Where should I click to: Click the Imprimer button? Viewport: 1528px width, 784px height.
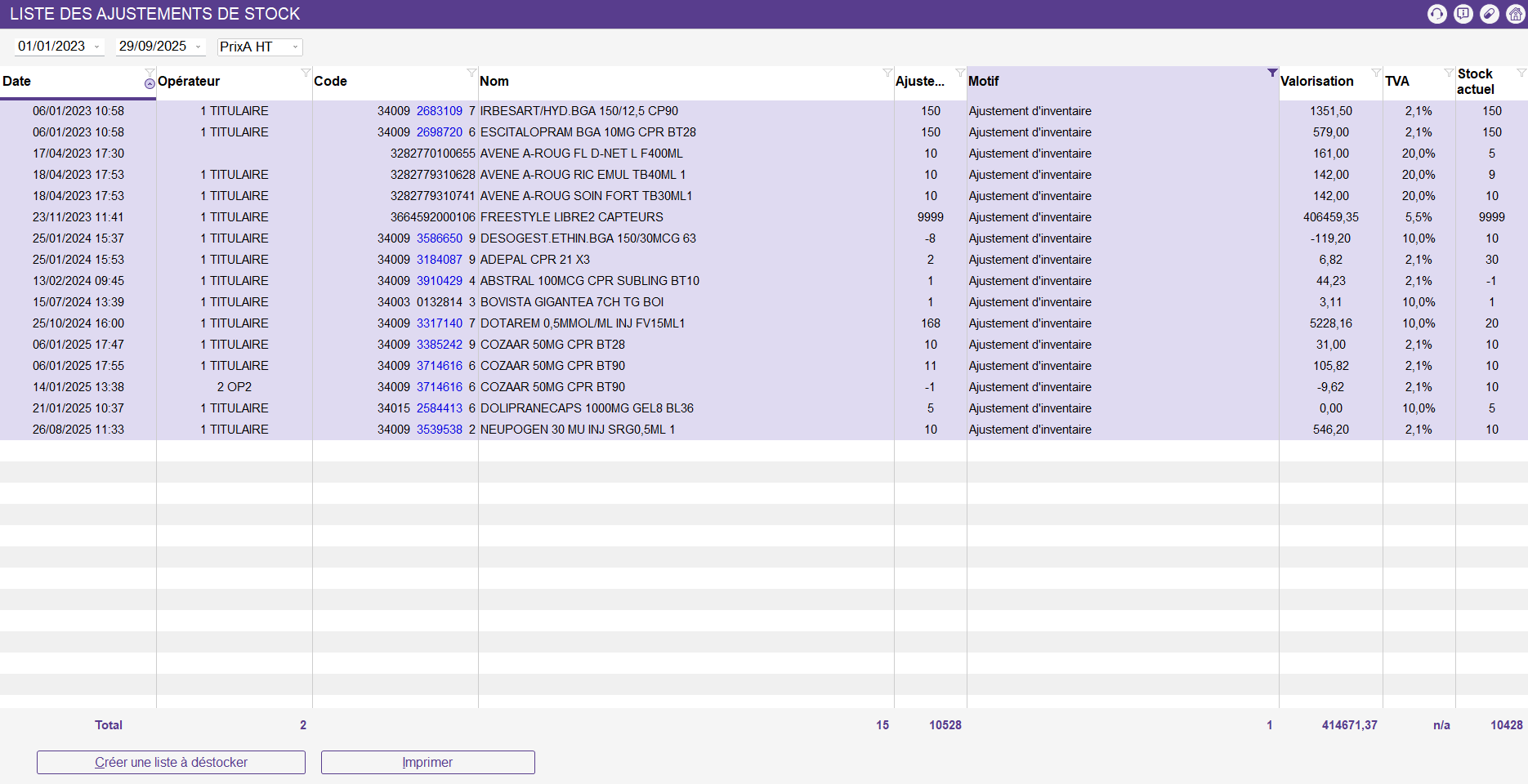click(x=427, y=762)
